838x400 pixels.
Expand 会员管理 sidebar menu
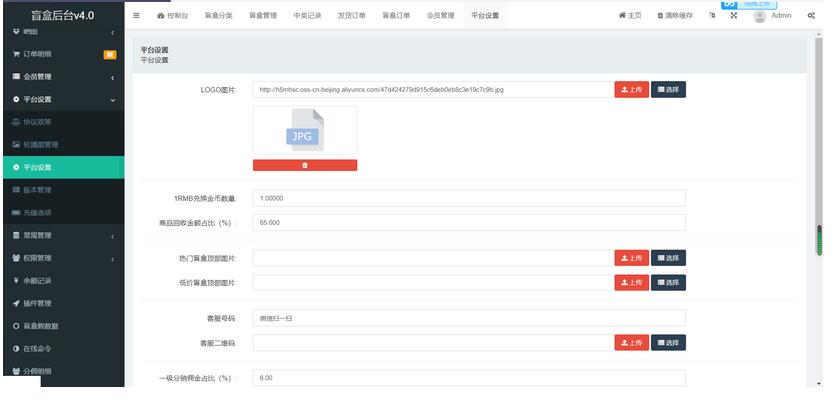[64, 77]
